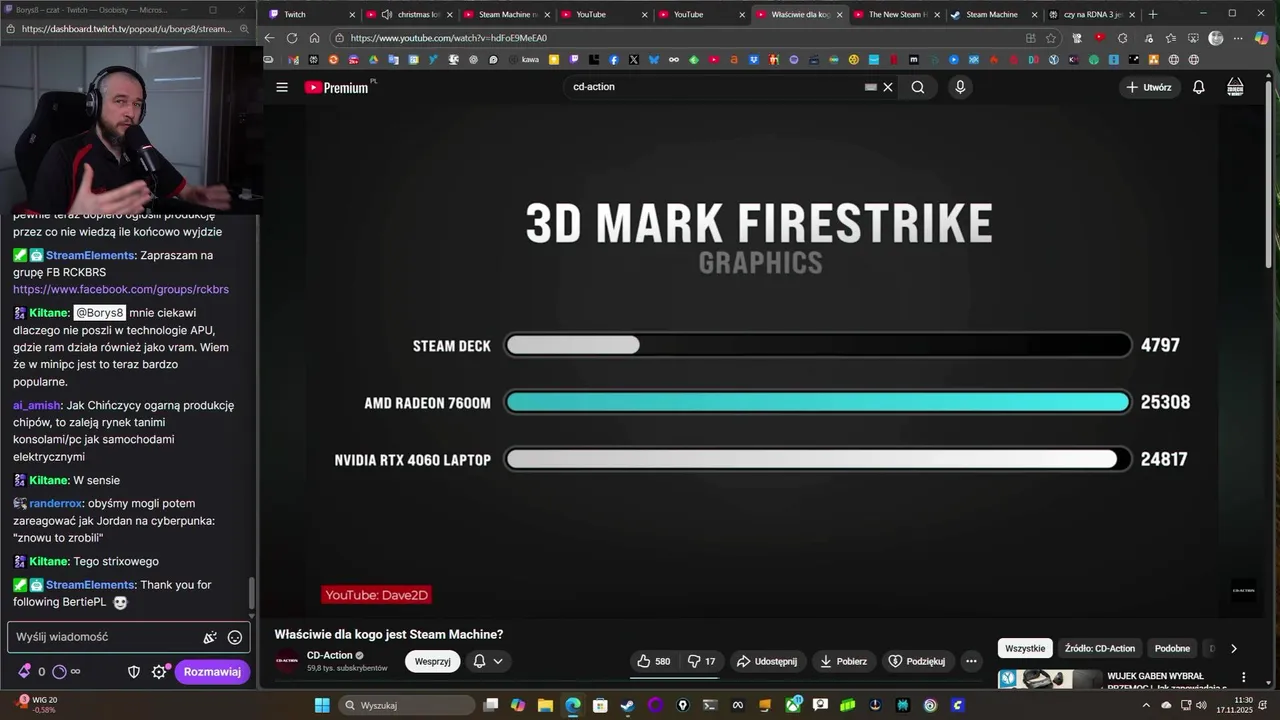The image size is (1280, 720).
Task: Show hidden system tray icons chevron
Action: 1146,705
